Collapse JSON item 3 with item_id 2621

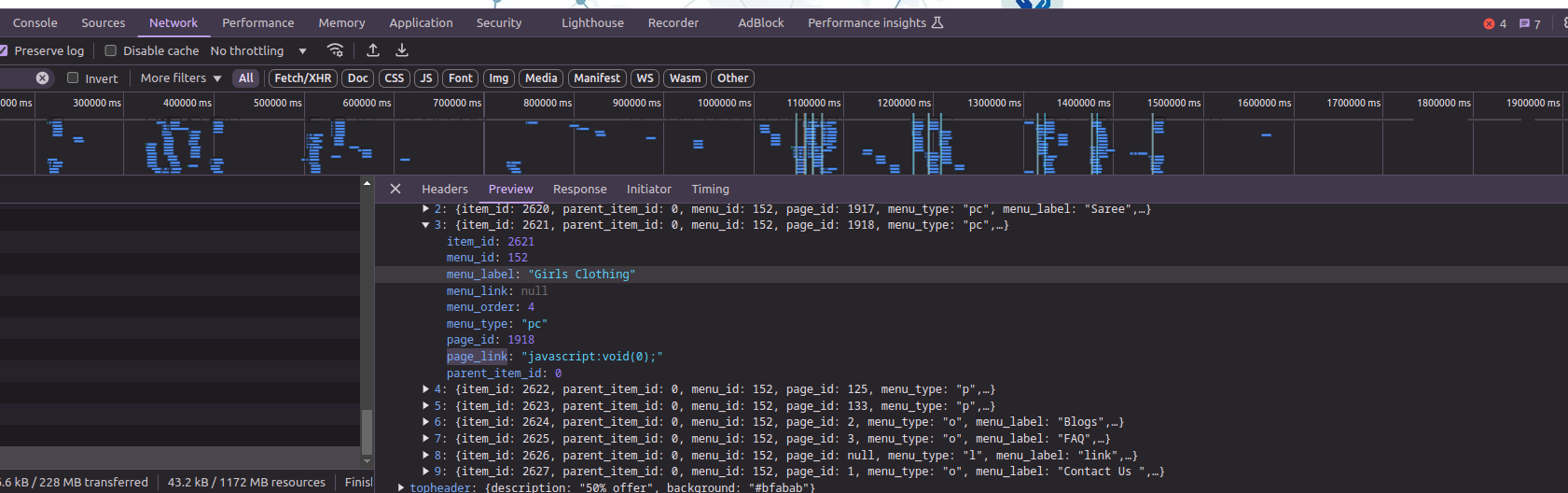tap(425, 225)
